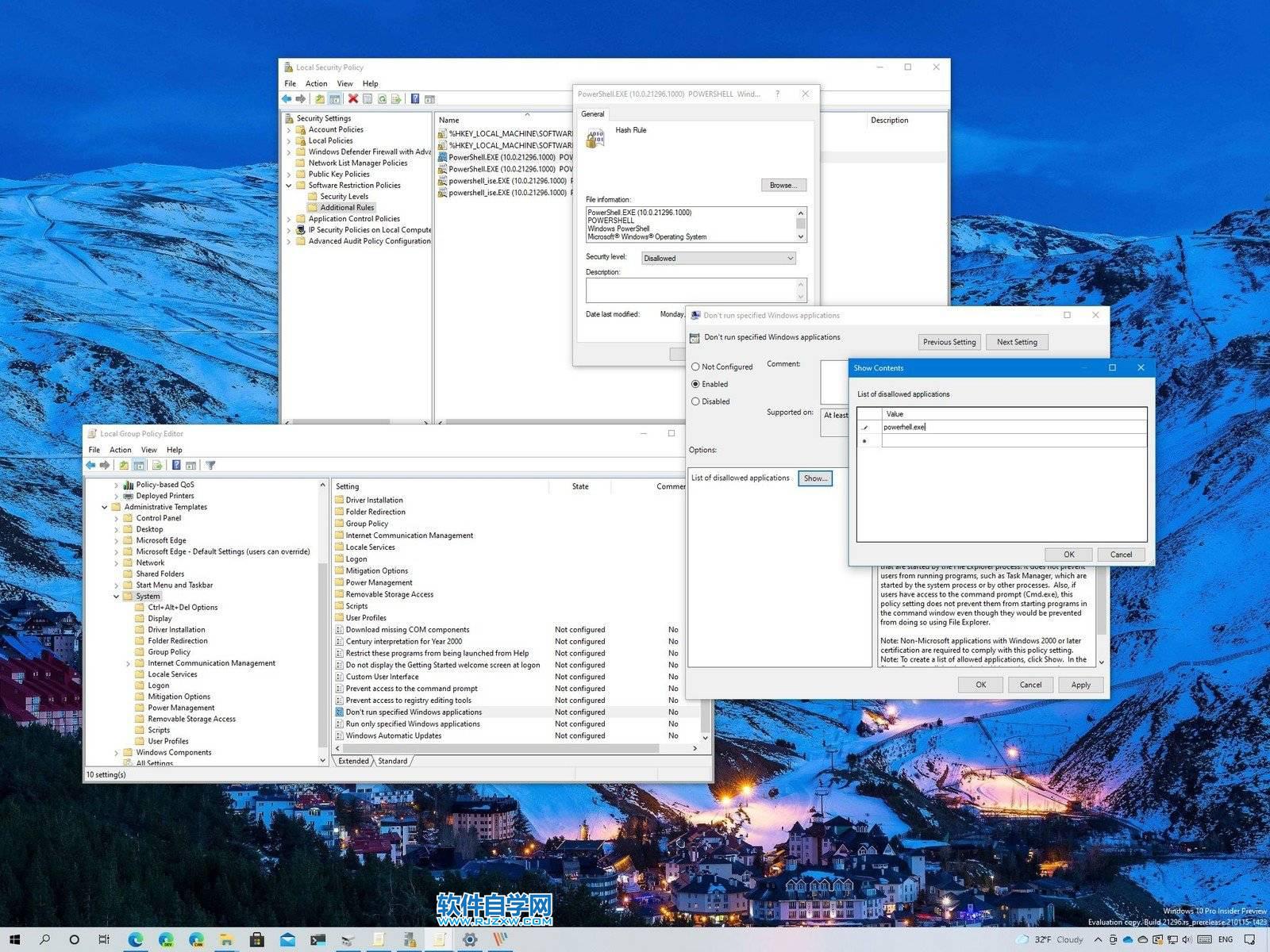
Task: Click the Browse button in the hash rule dialog
Action: click(x=783, y=185)
